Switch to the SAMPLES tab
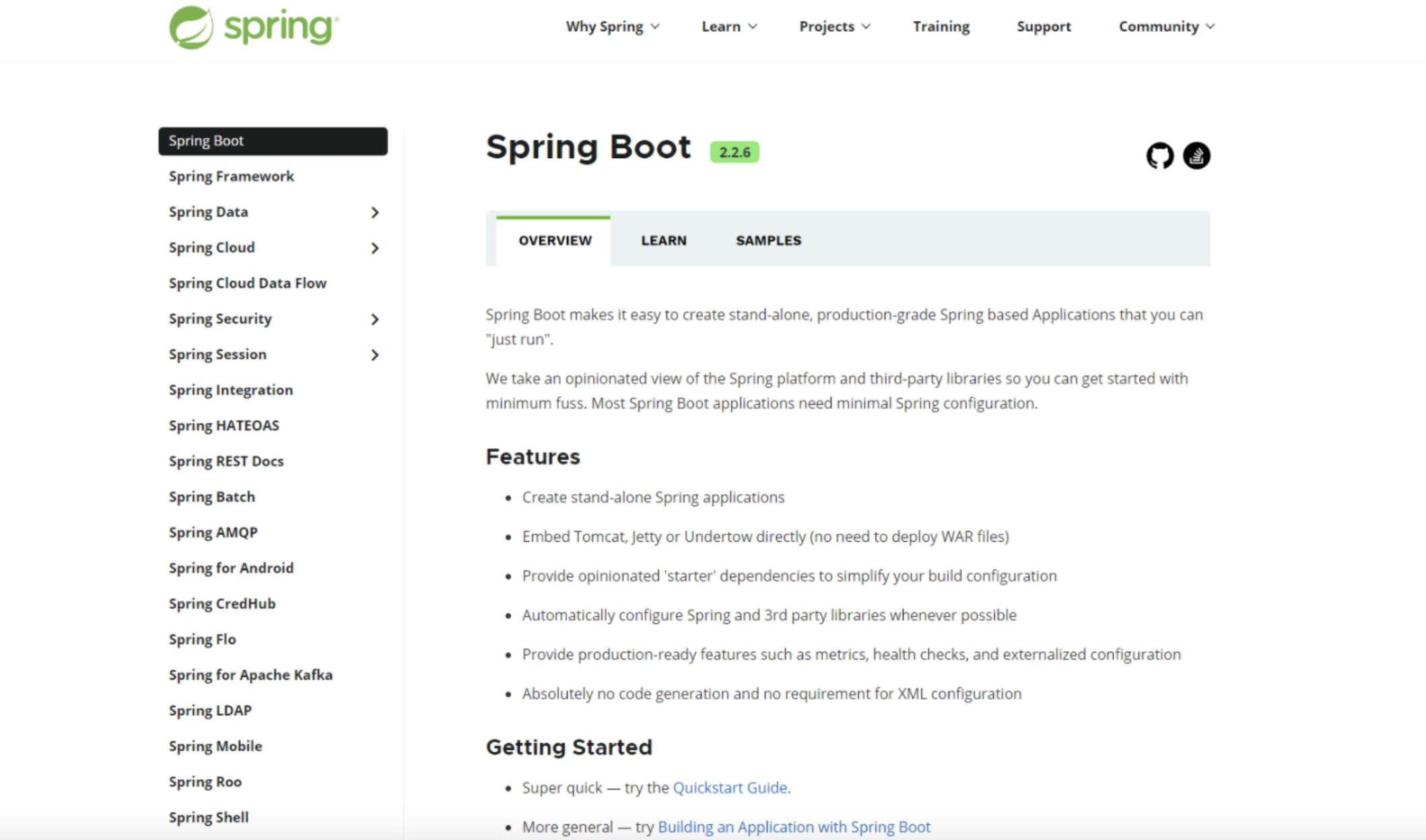 point(768,241)
